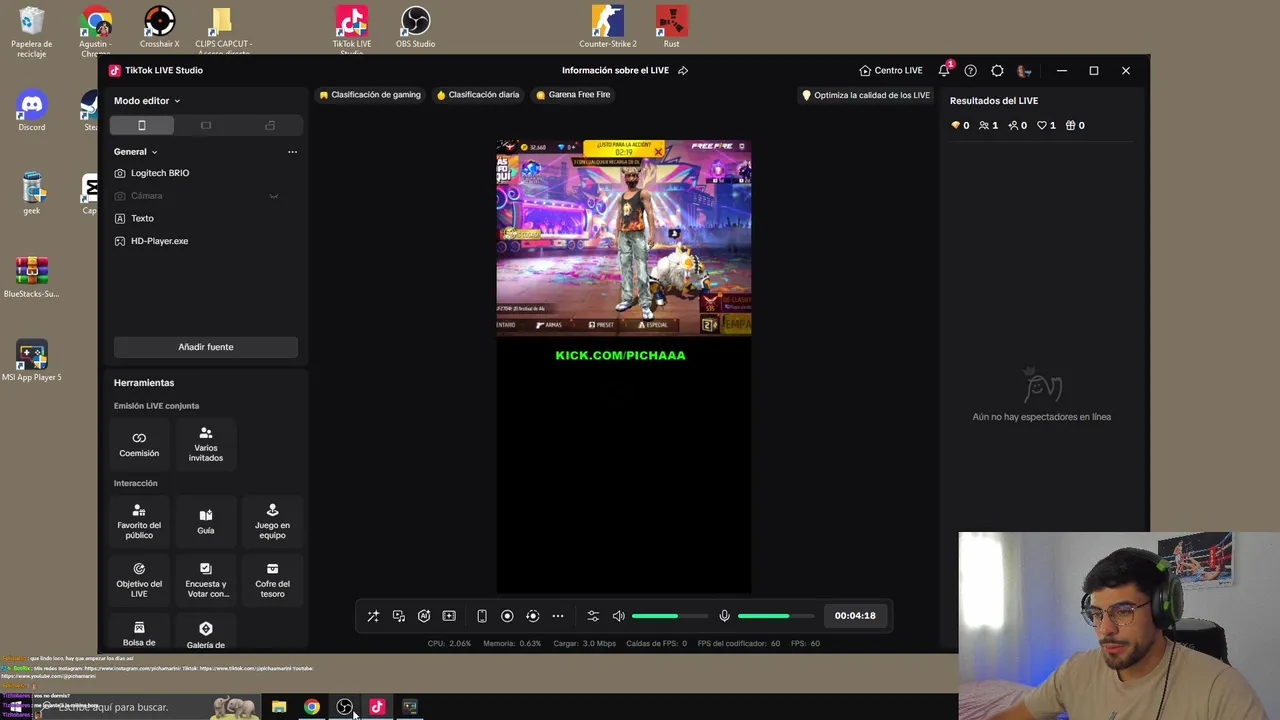This screenshot has width=1280, height=720.
Task: Show the hidden Cámara source
Action: 273,196
